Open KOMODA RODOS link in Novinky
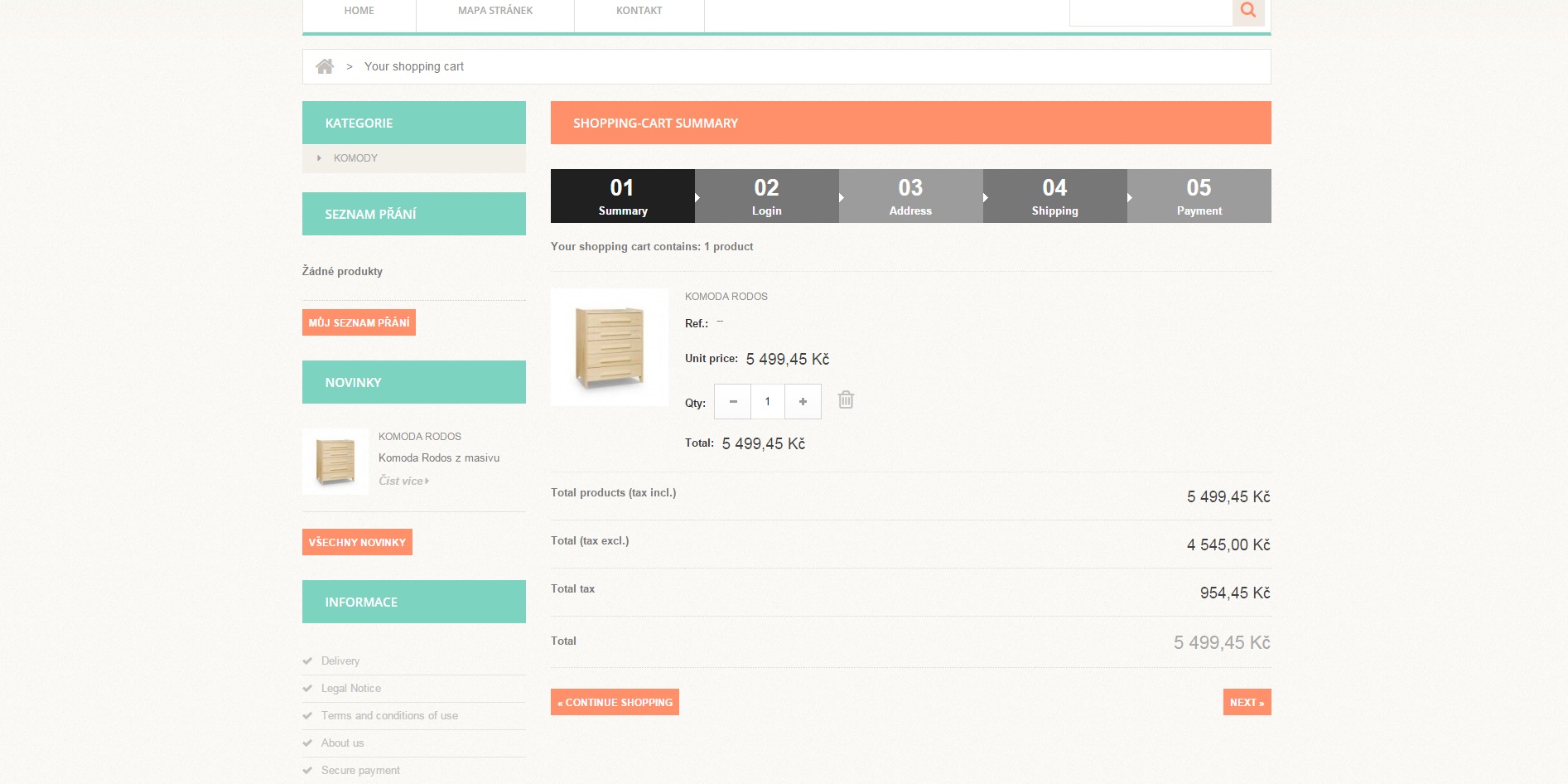1568x784 pixels. pyautogui.click(x=420, y=437)
